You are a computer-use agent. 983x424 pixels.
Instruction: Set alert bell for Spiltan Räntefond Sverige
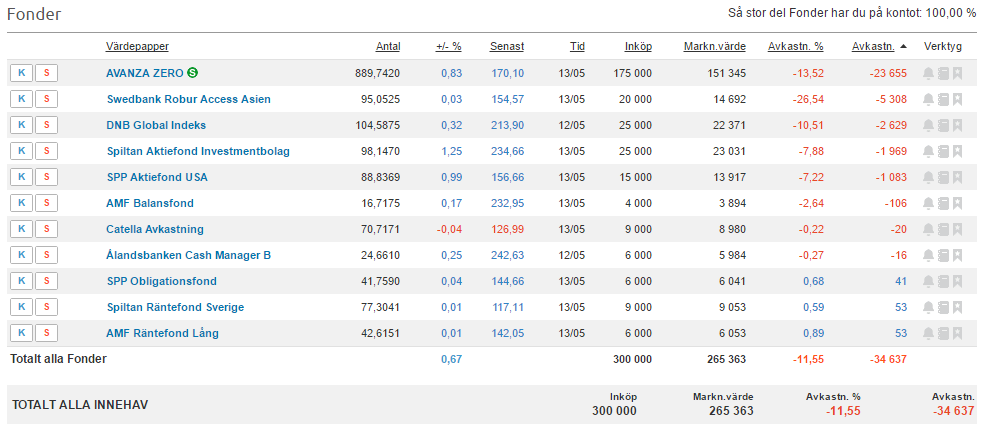928,307
